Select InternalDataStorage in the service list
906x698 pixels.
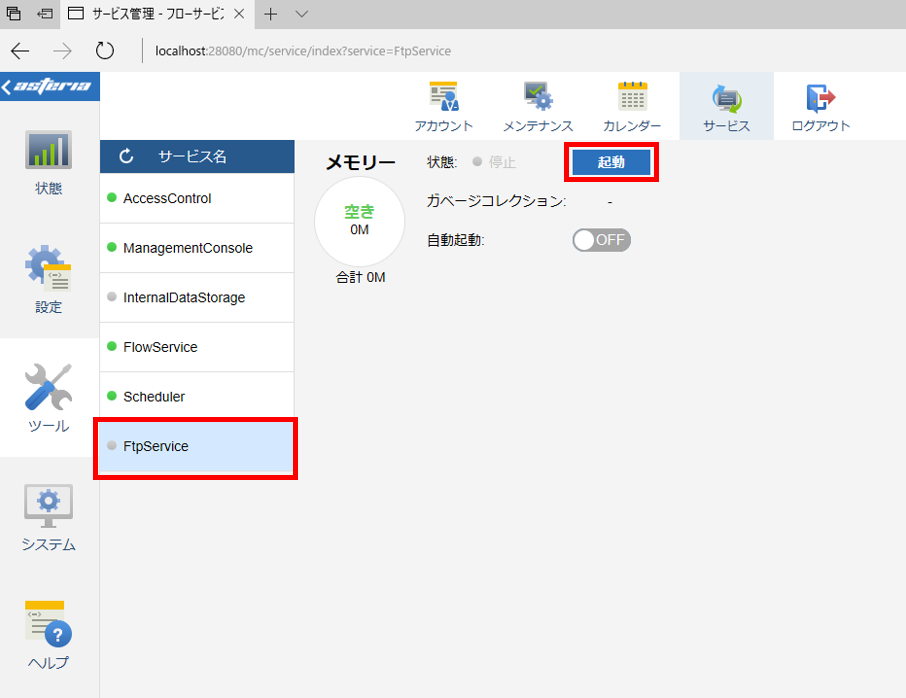[x=197, y=298]
